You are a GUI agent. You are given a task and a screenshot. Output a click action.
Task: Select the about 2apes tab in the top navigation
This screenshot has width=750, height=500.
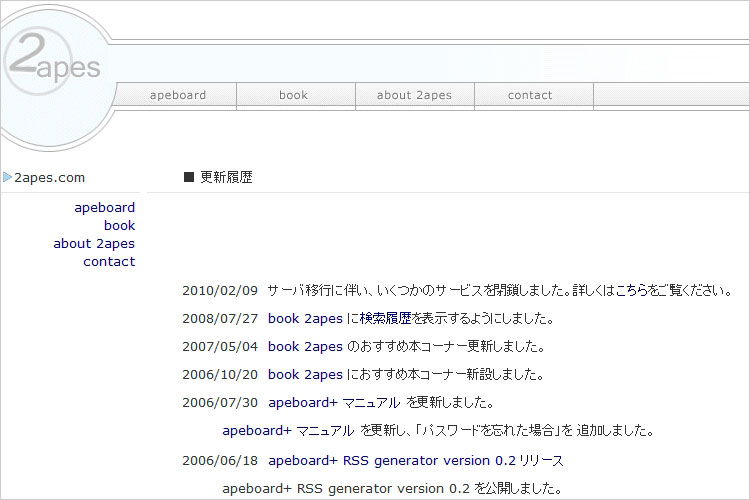414,96
